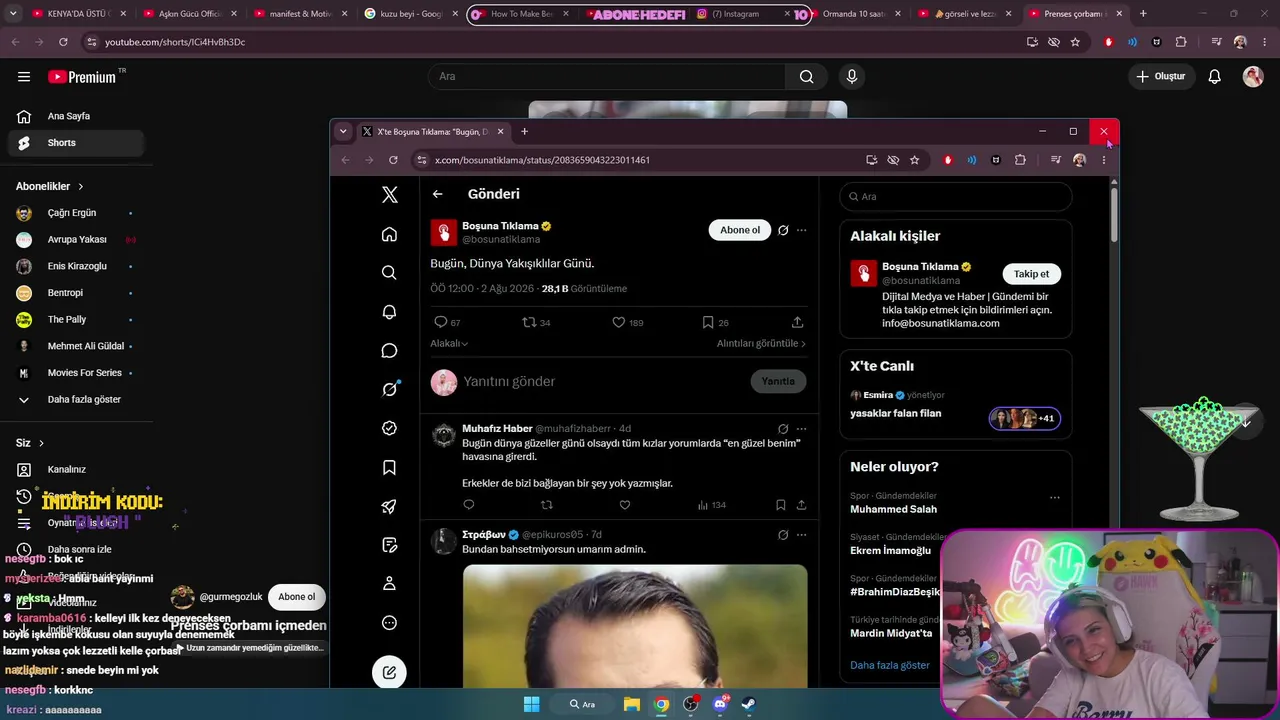
Task: Open Bookmarks in the X sidebar
Action: (x=389, y=467)
